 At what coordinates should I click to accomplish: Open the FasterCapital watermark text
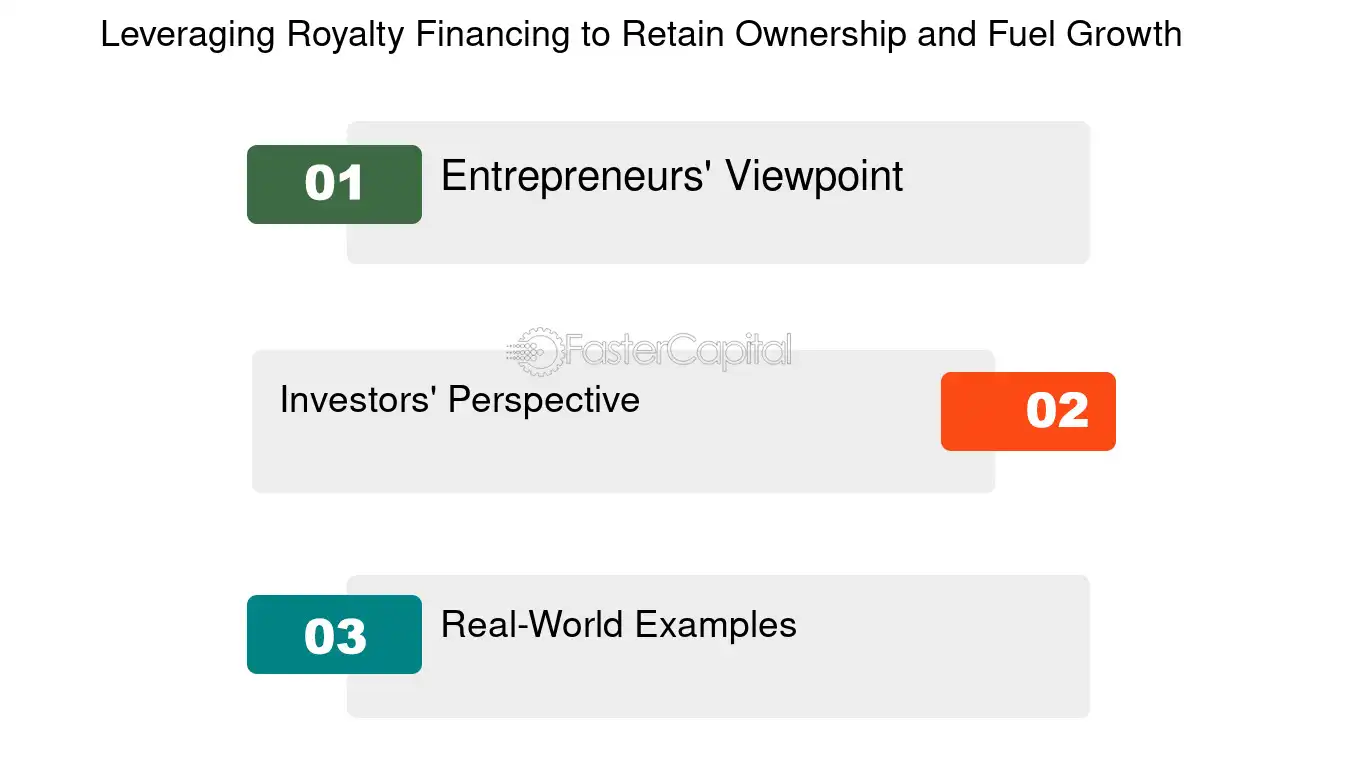point(679,352)
